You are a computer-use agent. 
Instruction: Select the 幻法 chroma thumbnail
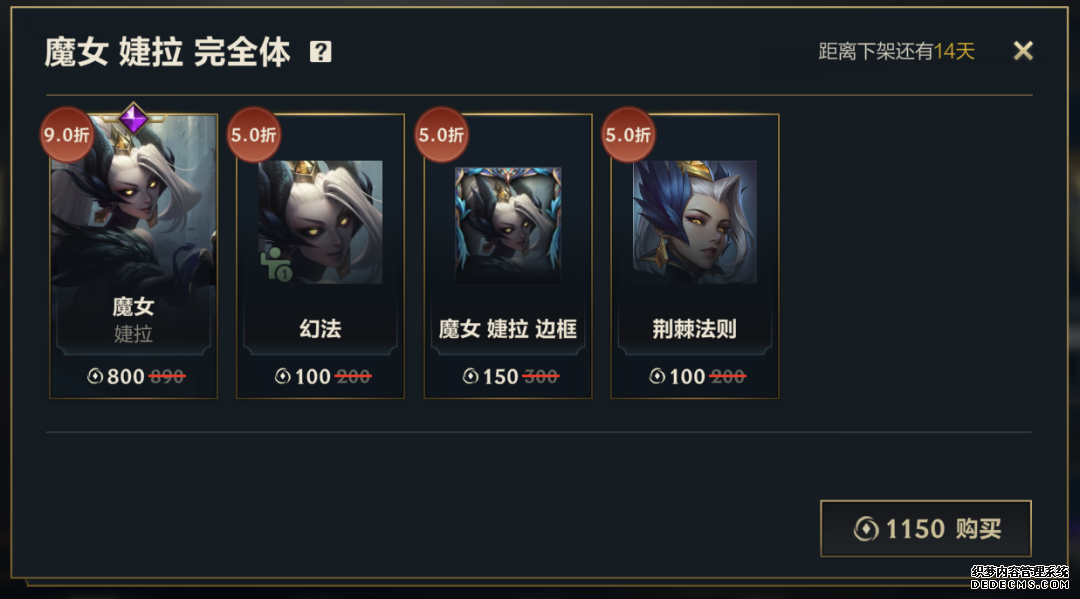pyautogui.click(x=320, y=222)
